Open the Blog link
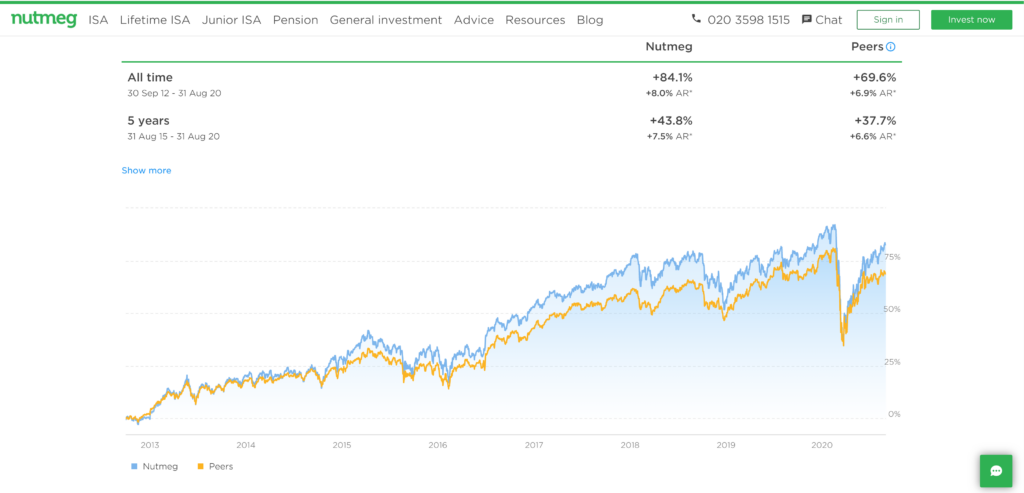Screen dimensions: 1024x493 pyautogui.click(x=590, y=20)
